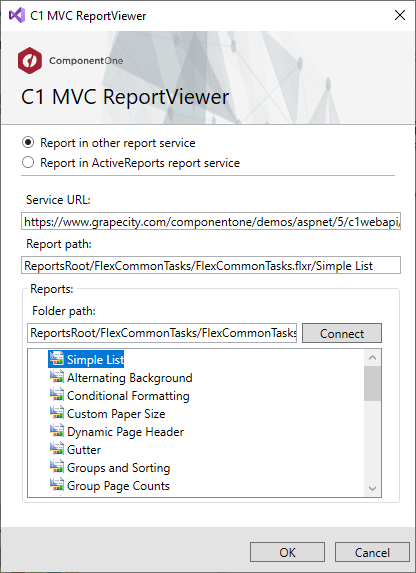This screenshot has height=573, width=416.
Task: Click the Conditional Formatting report icon
Action: [57, 395]
